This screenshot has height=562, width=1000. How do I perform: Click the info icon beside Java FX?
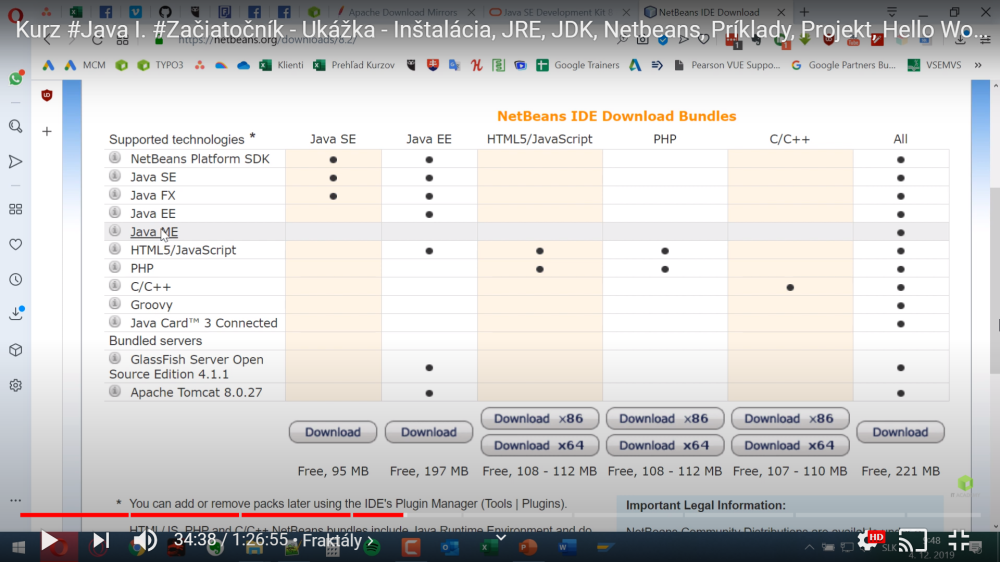pyautogui.click(x=115, y=195)
